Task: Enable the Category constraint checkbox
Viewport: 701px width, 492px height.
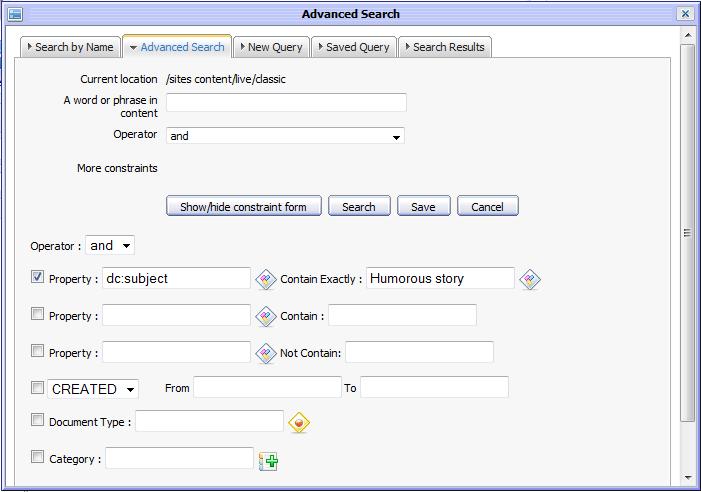Action: pyautogui.click(x=38, y=457)
